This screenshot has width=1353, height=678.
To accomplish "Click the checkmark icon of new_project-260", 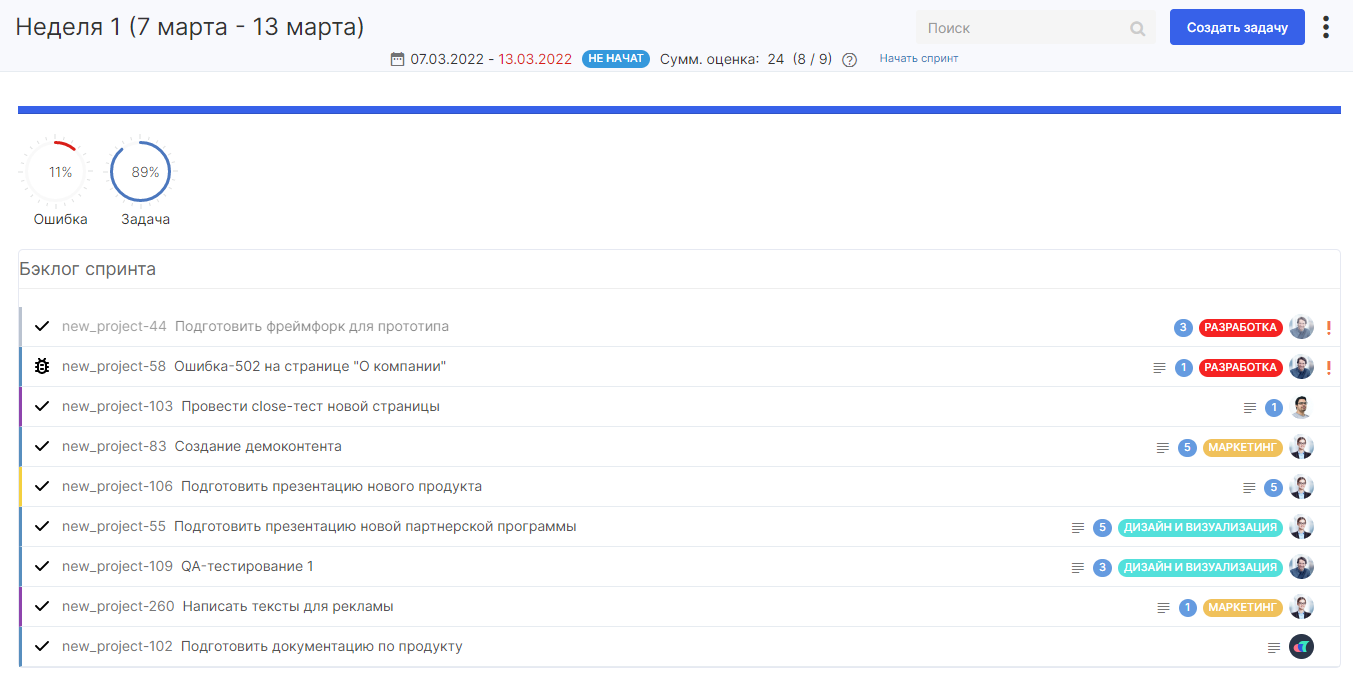I will pos(42,606).
